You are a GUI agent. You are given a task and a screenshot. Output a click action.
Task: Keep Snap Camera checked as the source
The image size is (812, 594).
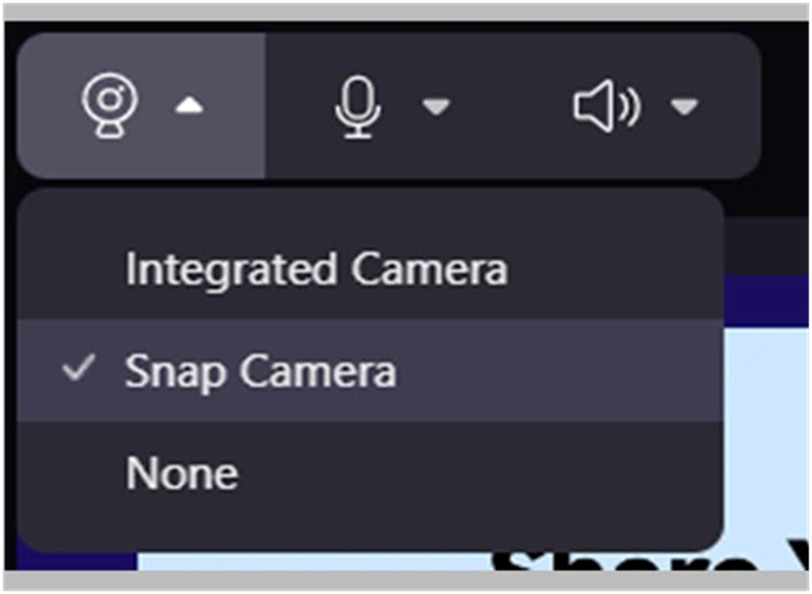(x=260, y=371)
